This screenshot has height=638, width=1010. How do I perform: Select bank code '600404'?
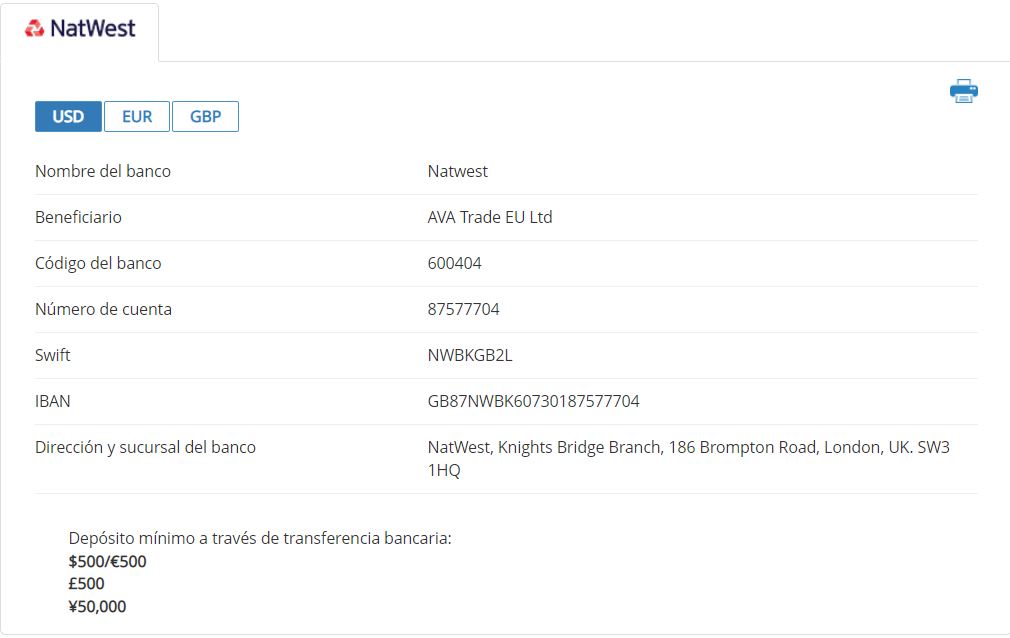(x=454, y=263)
